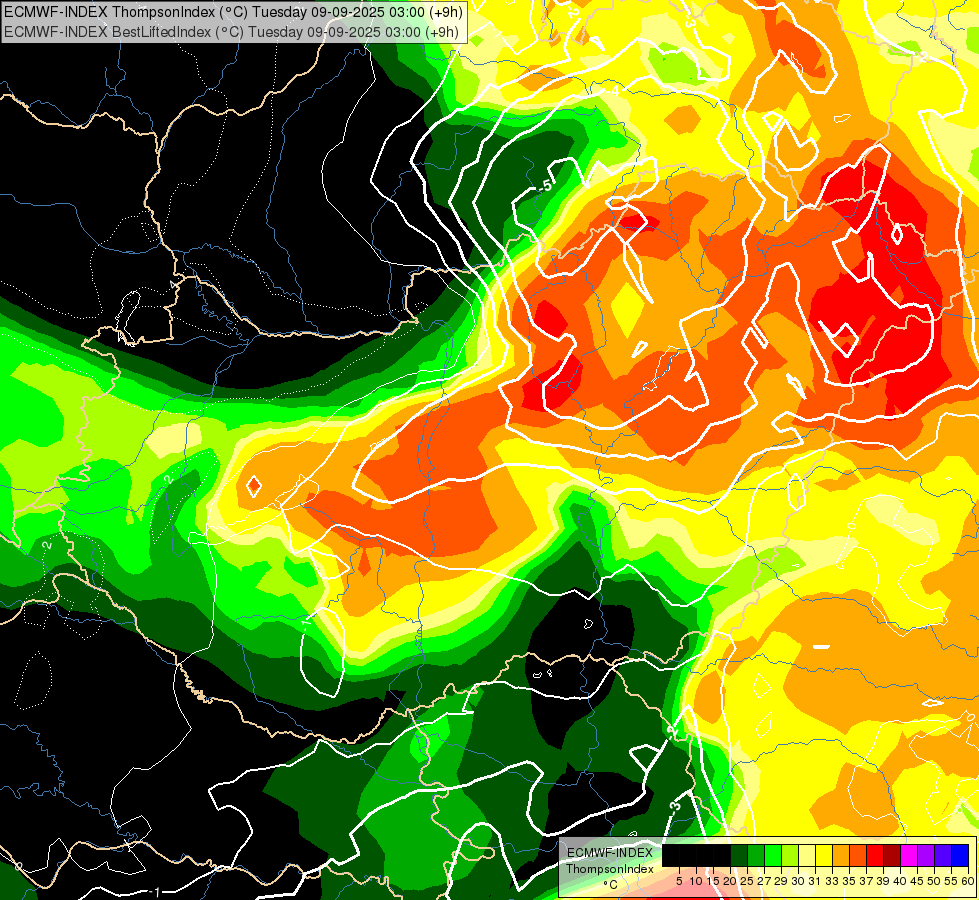Click the medium green legend swatch between 25 and 27
979x900 pixels.
(756, 855)
